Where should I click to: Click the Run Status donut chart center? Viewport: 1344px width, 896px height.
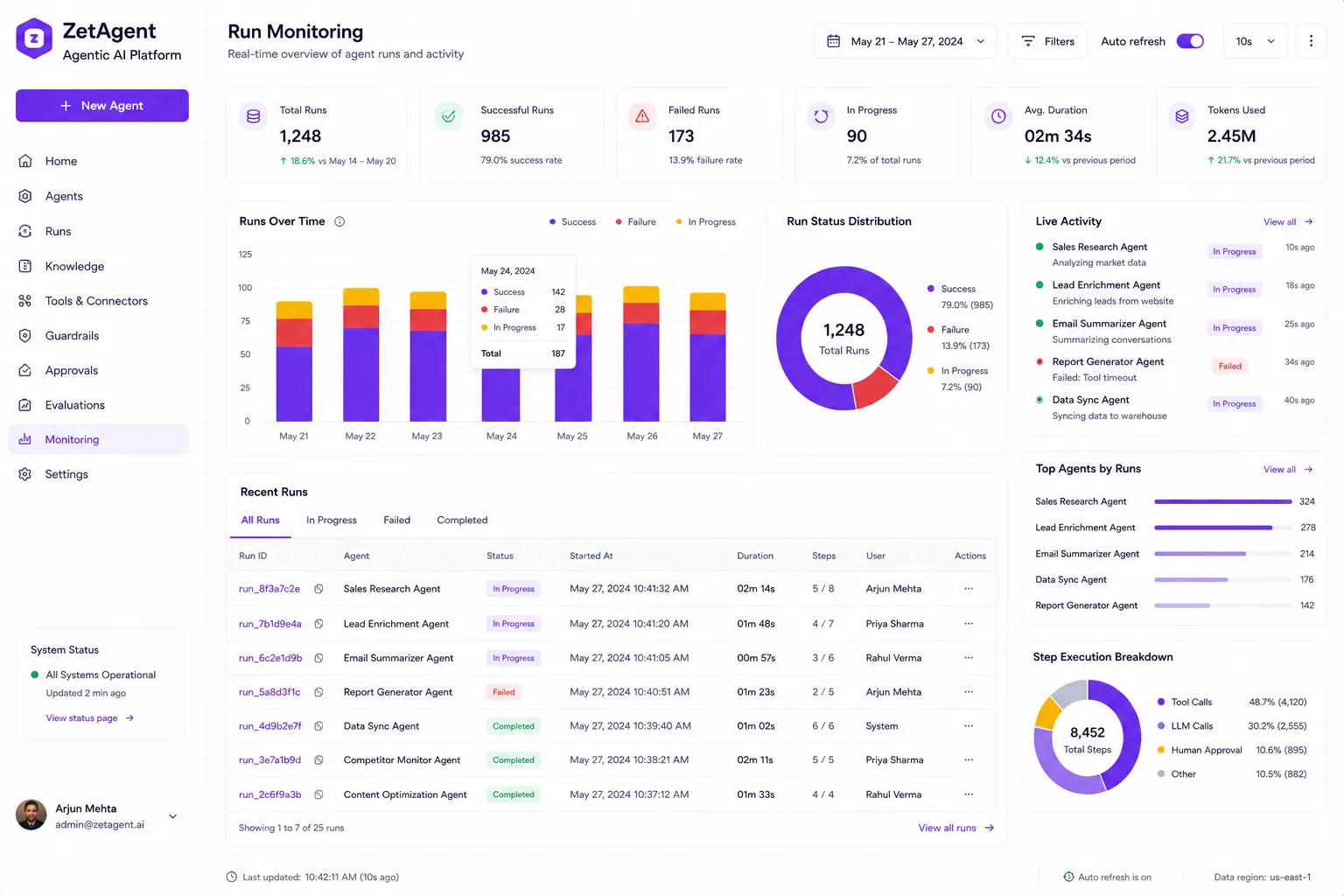point(844,339)
